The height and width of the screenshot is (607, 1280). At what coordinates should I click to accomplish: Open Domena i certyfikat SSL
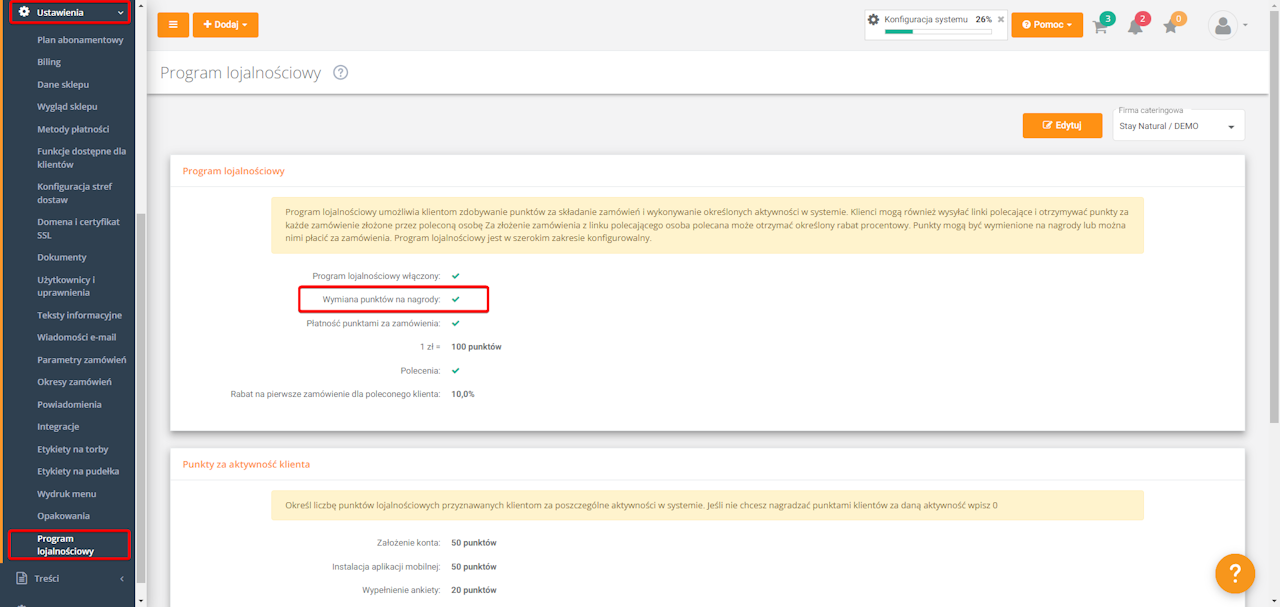point(78,228)
